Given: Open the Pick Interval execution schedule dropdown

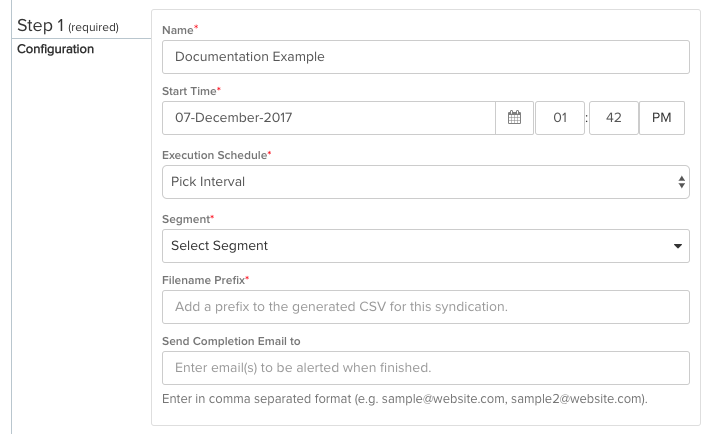Looking at the screenshot, I should click(x=425, y=182).
